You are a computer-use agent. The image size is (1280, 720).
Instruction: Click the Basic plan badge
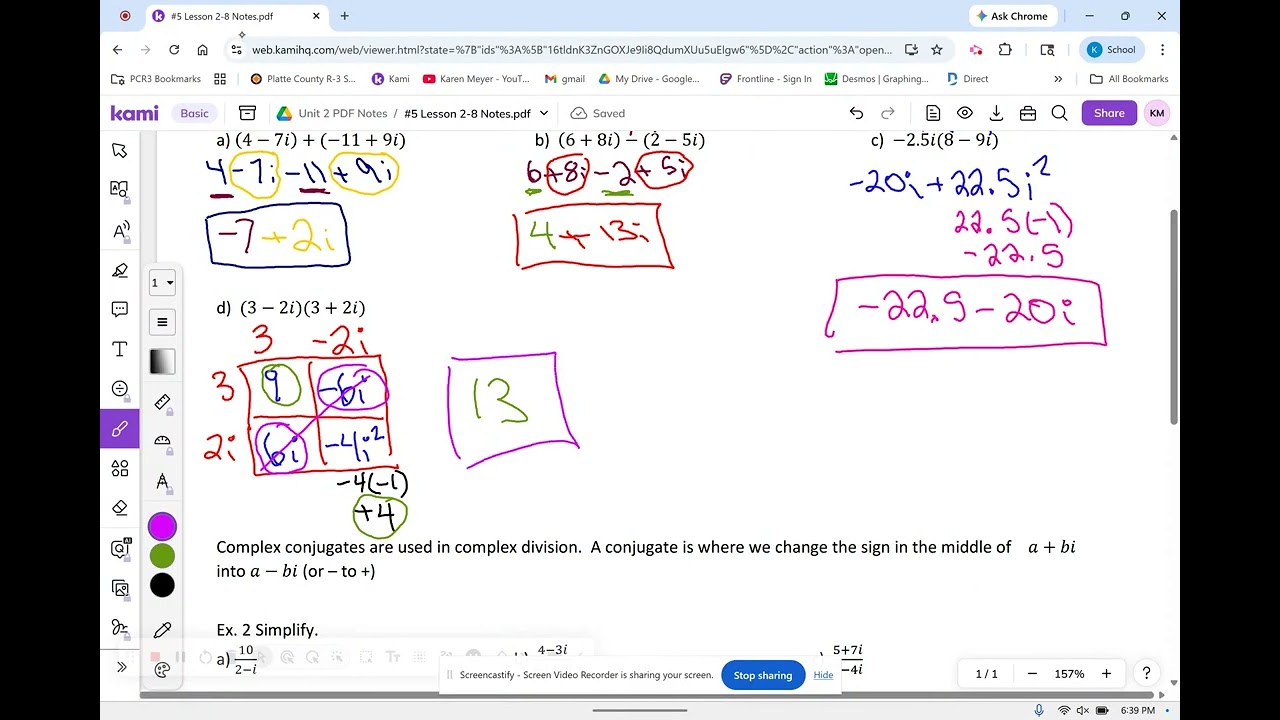coord(194,113)
